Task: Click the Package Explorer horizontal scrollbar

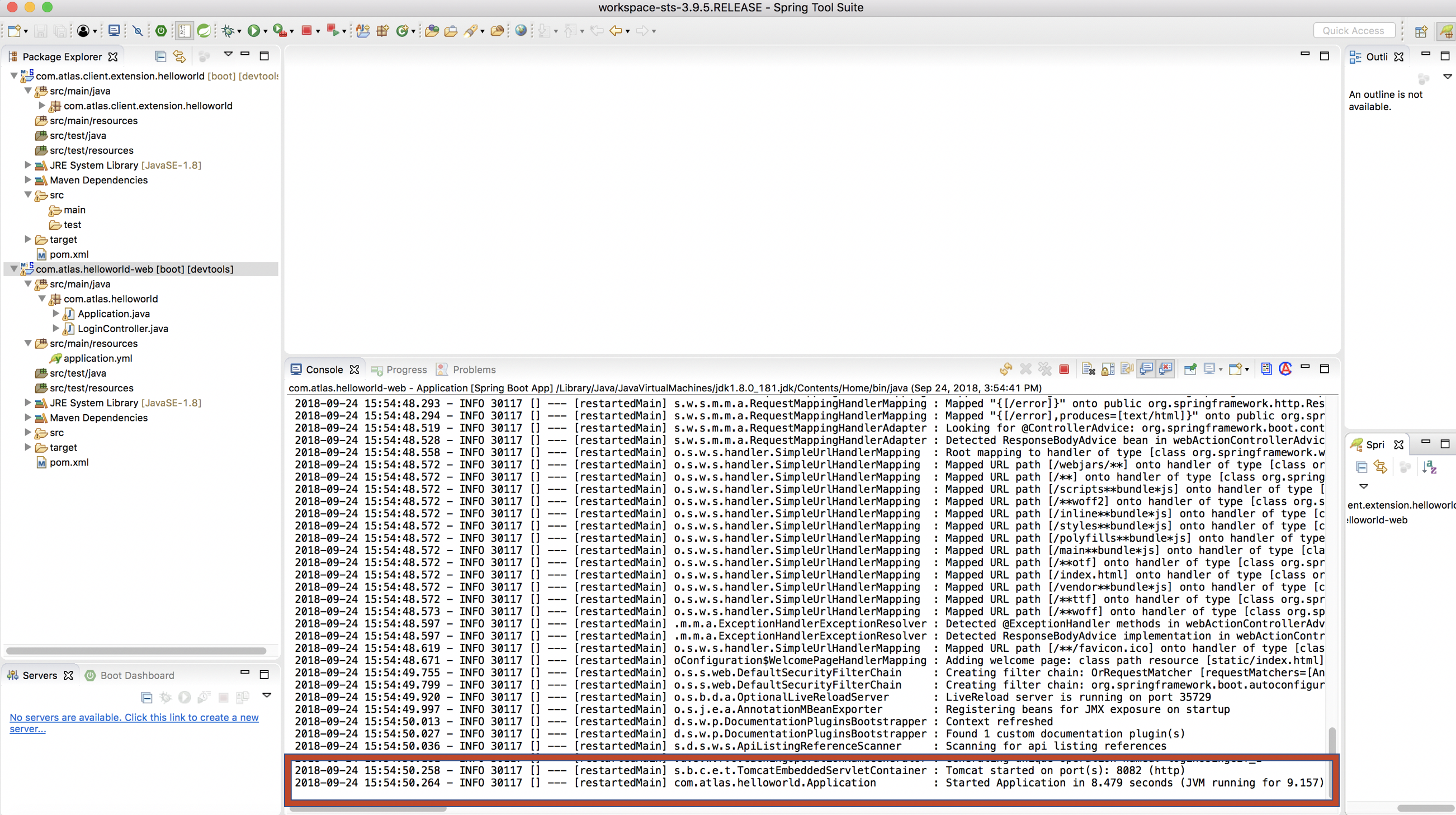Action: pyautogui.click(x=136, y=651)
